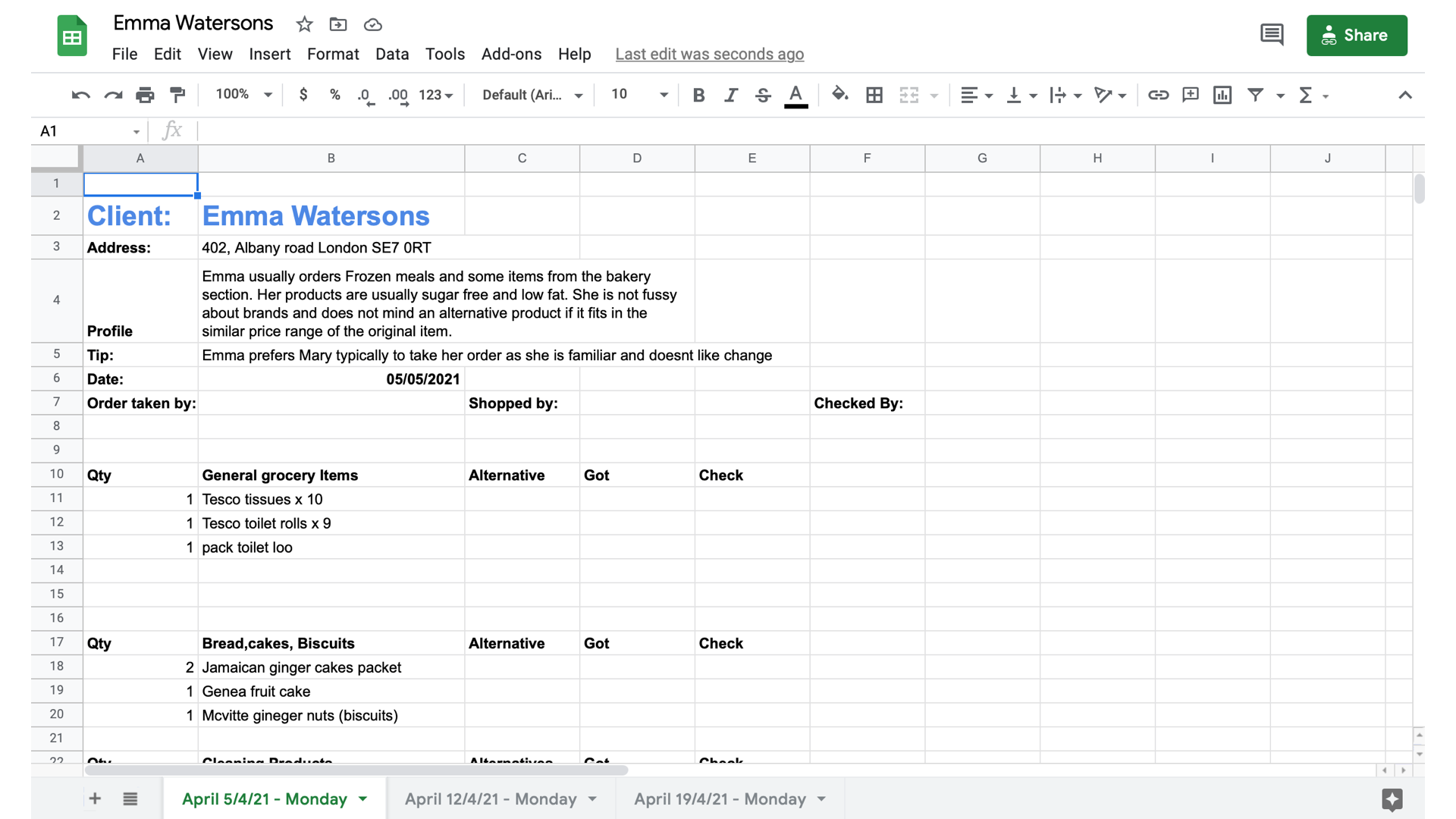The width and height of the screenshot is (1456, 819).
Task: Expand the filter views arrow
Action: coord(1280,96)
